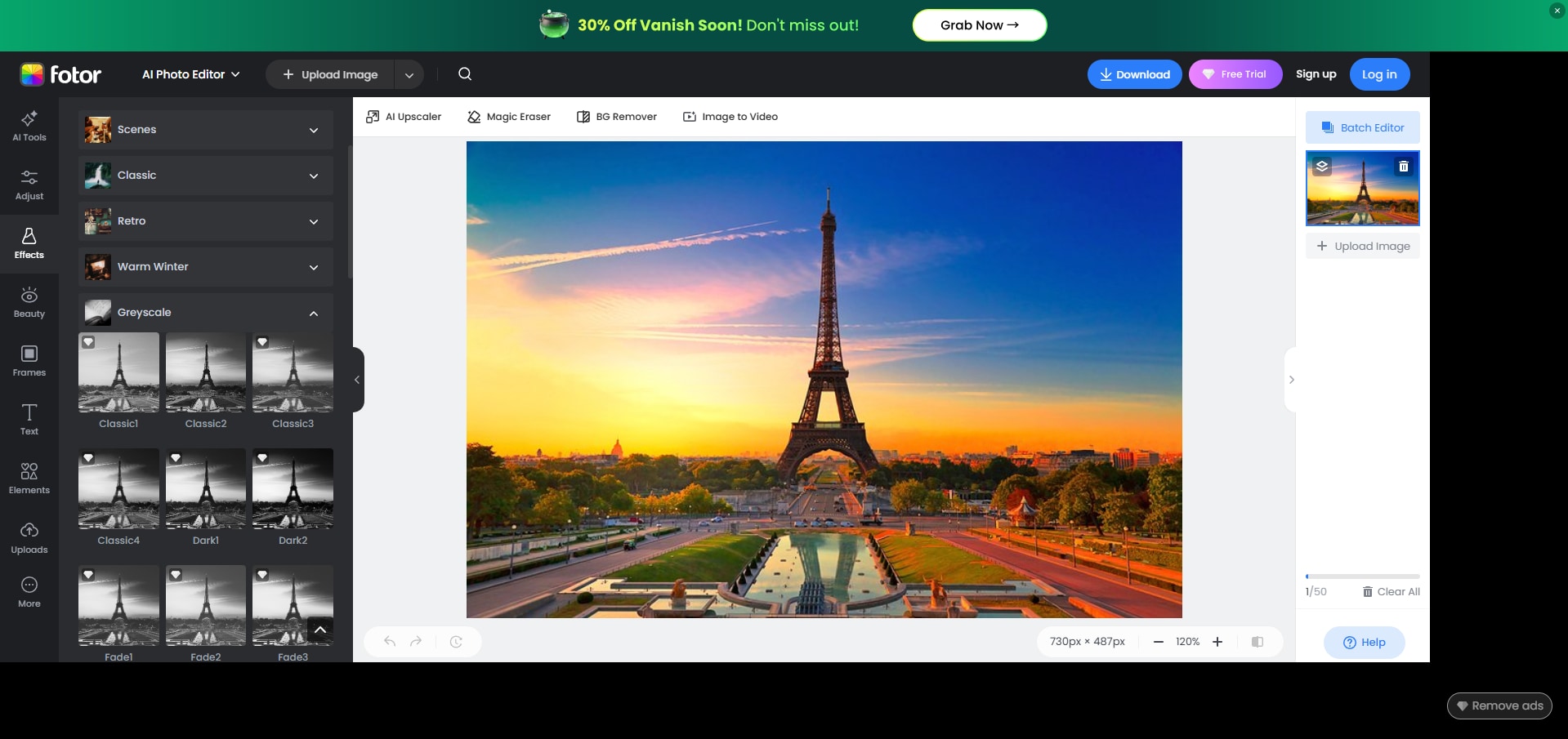1568x739 pixels.
Task: Open the Magic Eraser tool
Action: pyautogui.click(x=508, y=116)
